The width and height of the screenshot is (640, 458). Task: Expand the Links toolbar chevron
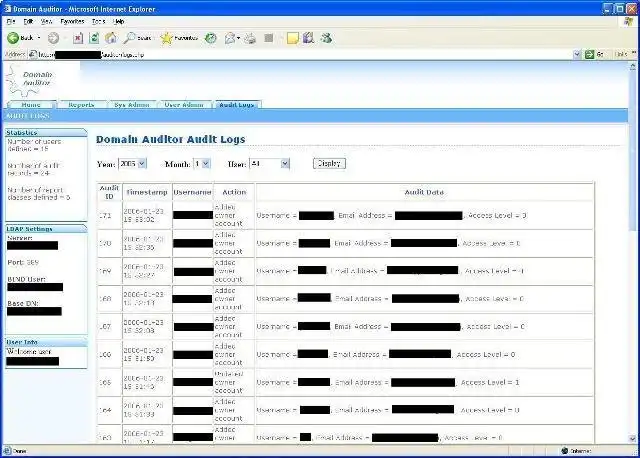point(634,53)
